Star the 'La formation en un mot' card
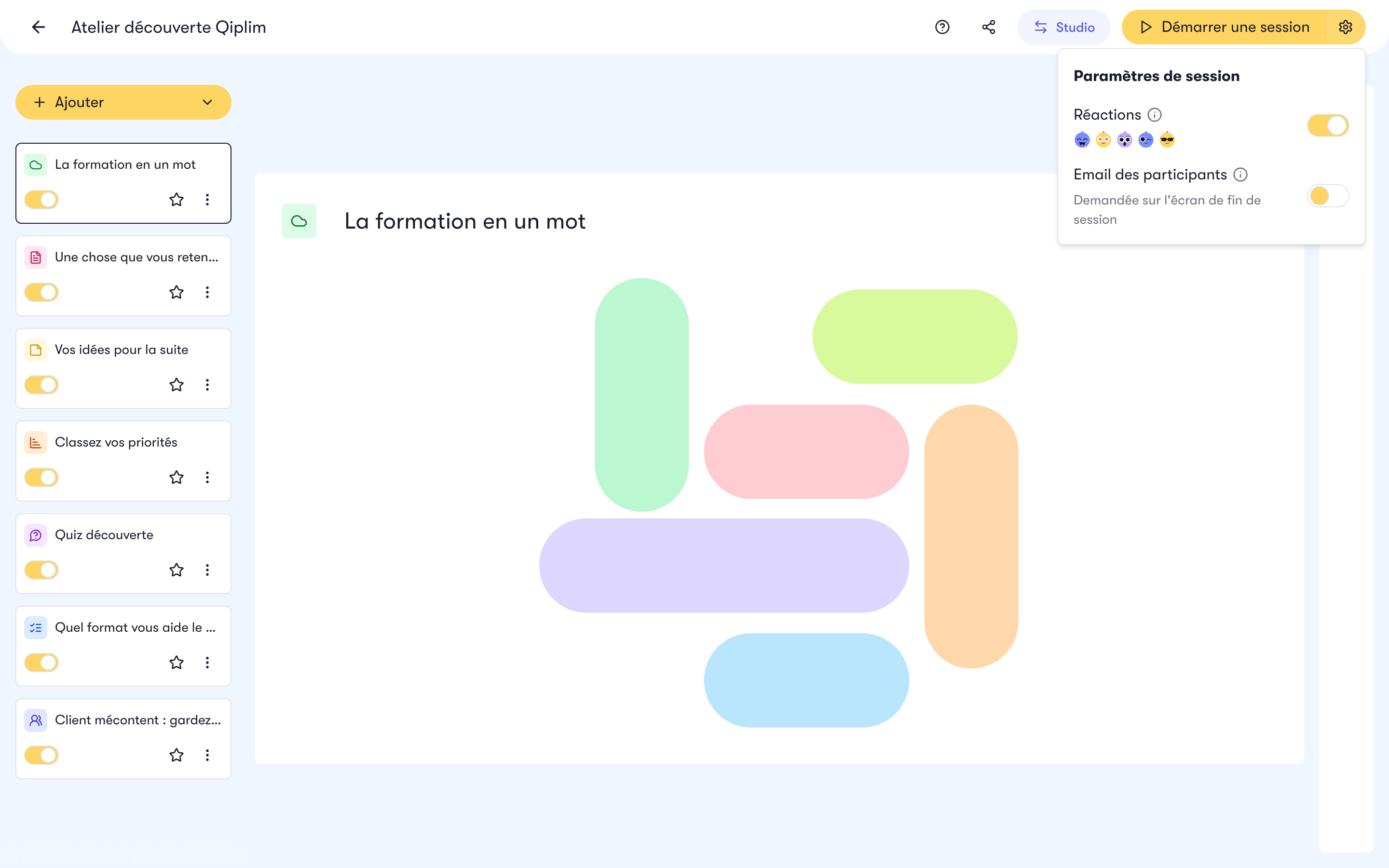This screenshot has height=868, width=1389. [x=176, y=200]
